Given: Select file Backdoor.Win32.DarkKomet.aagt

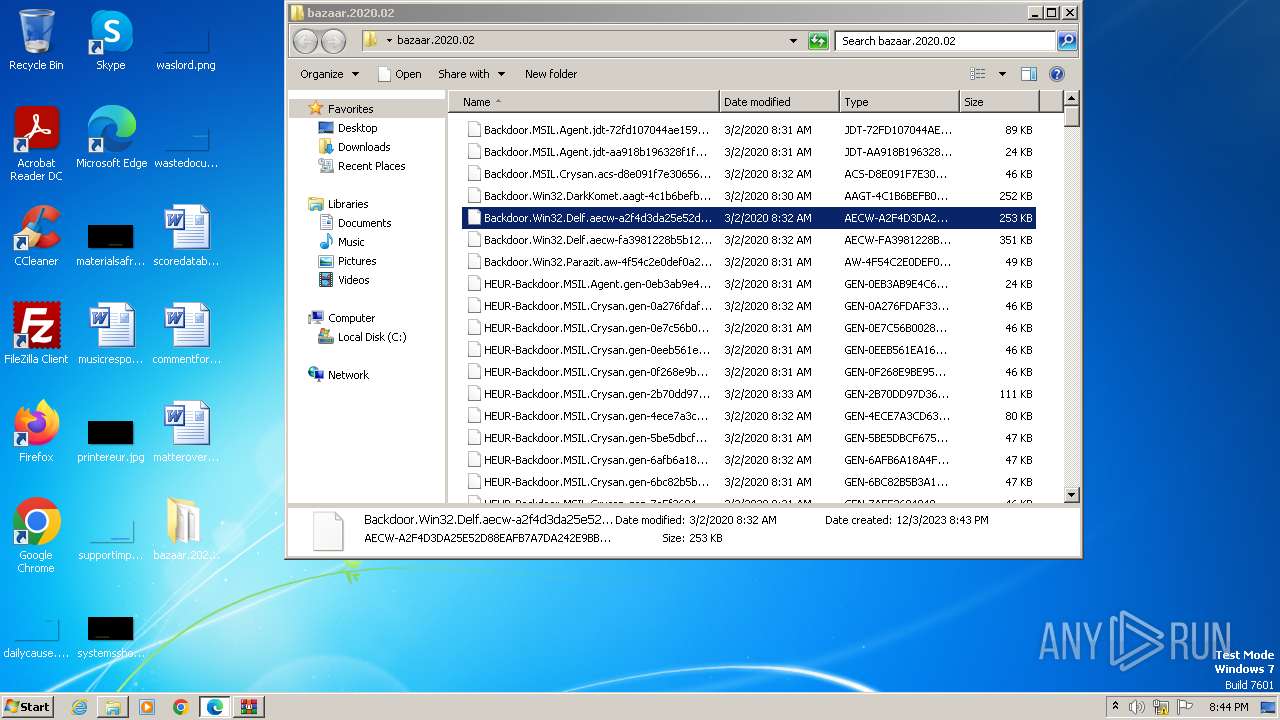Looking at the screenshot, I should coord(749,196).
